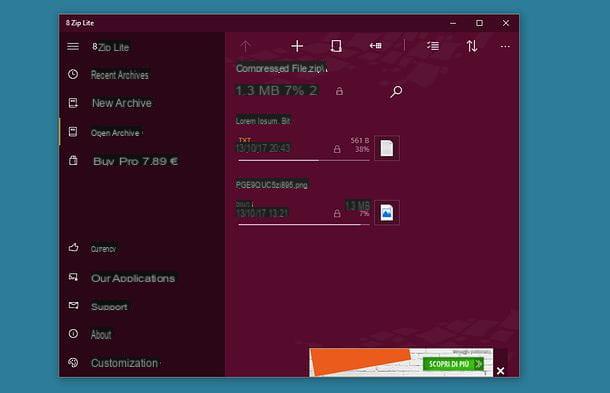The image size is (610, 393).
Task: Click the envelope Support icon
Action: pyautogui.click(x=74, y=305)
